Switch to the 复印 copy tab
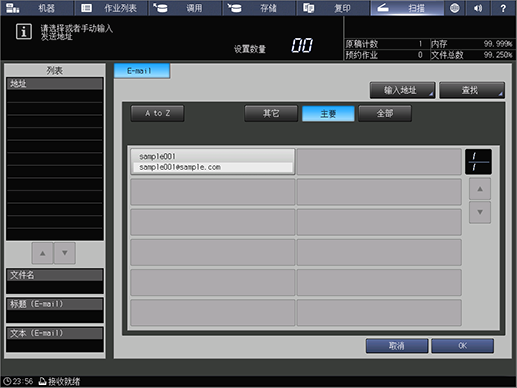 pyautogui.click(x=333, y=8)
